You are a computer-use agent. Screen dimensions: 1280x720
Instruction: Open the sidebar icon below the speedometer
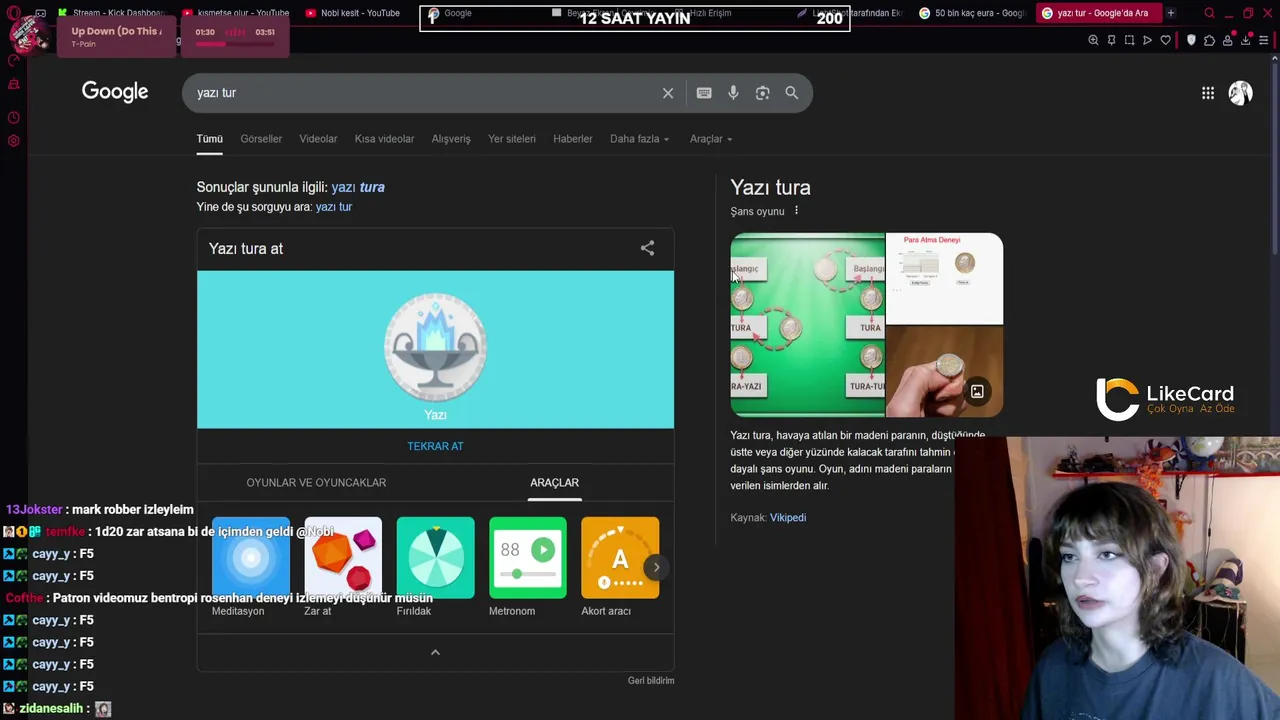[x=13, y=84]
